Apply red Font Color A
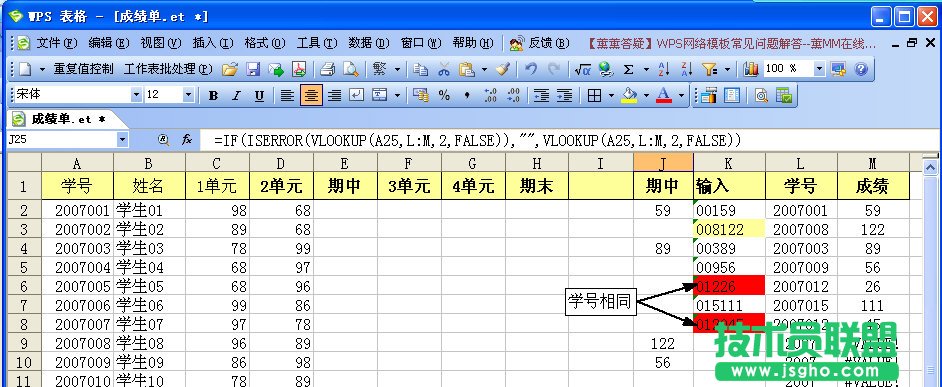 pos(664,95)
